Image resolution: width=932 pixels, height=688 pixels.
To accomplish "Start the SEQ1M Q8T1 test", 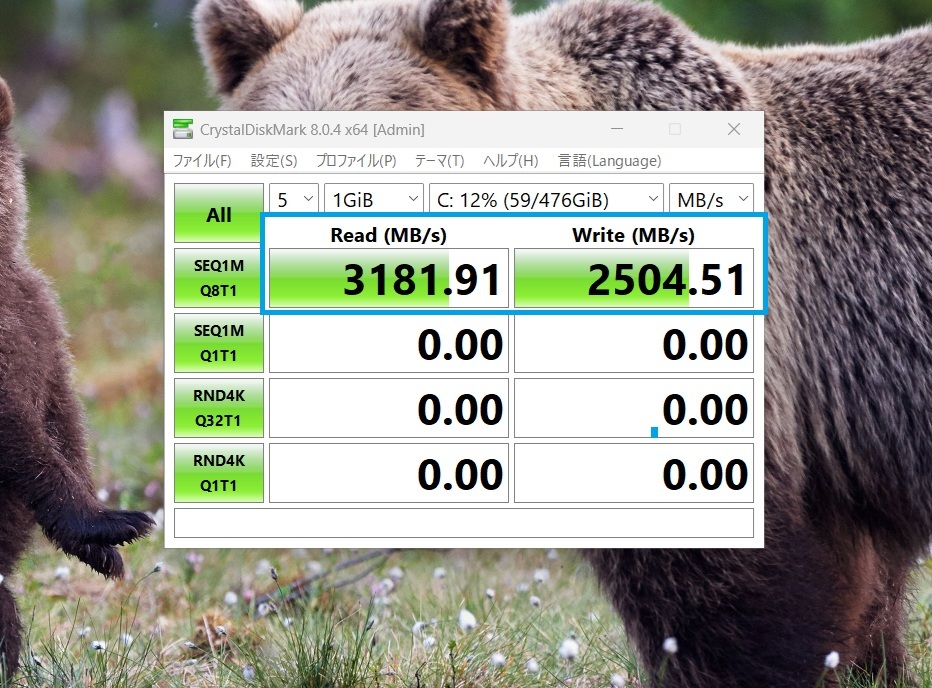I will (219, 278).
